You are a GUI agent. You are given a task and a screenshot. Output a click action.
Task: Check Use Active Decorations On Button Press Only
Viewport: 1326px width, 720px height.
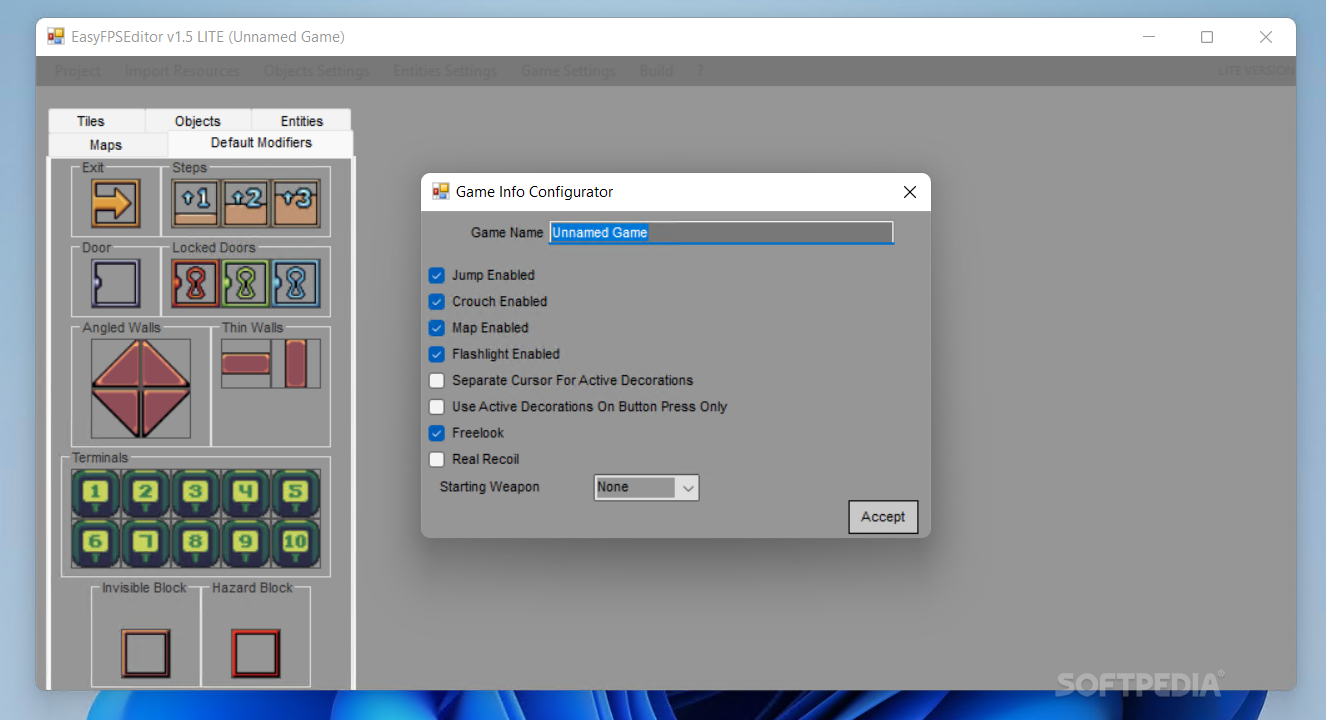(437, 407)
